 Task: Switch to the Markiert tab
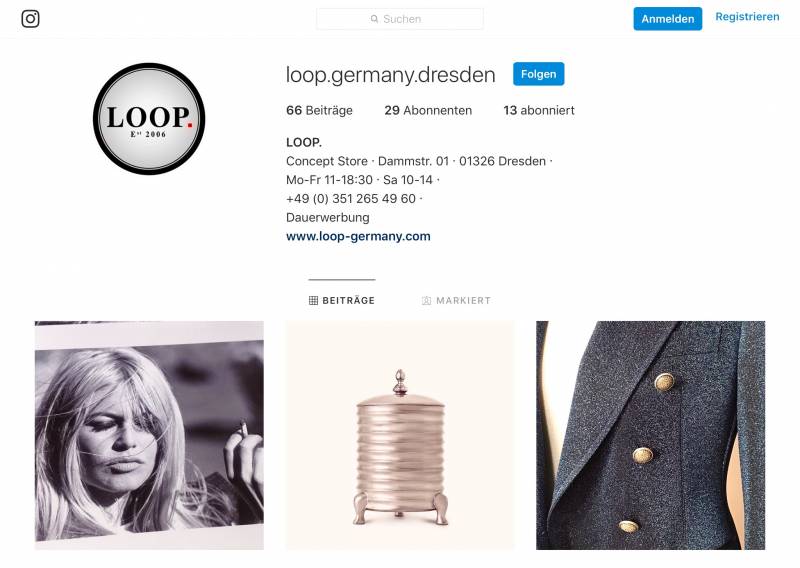coord(456,301)
